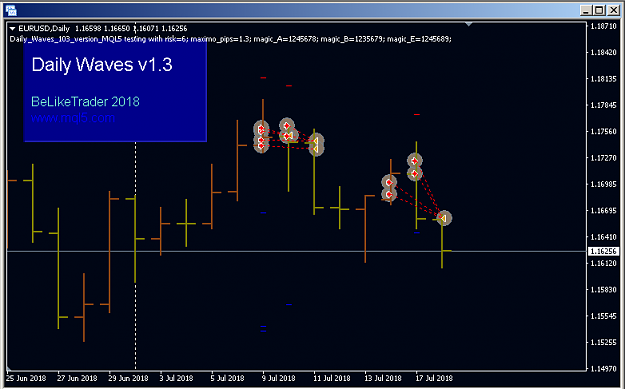Click the lower close arrow on 11 Jul bar
Viewport: 625px width, 389px height.
[x=316, y=149]
